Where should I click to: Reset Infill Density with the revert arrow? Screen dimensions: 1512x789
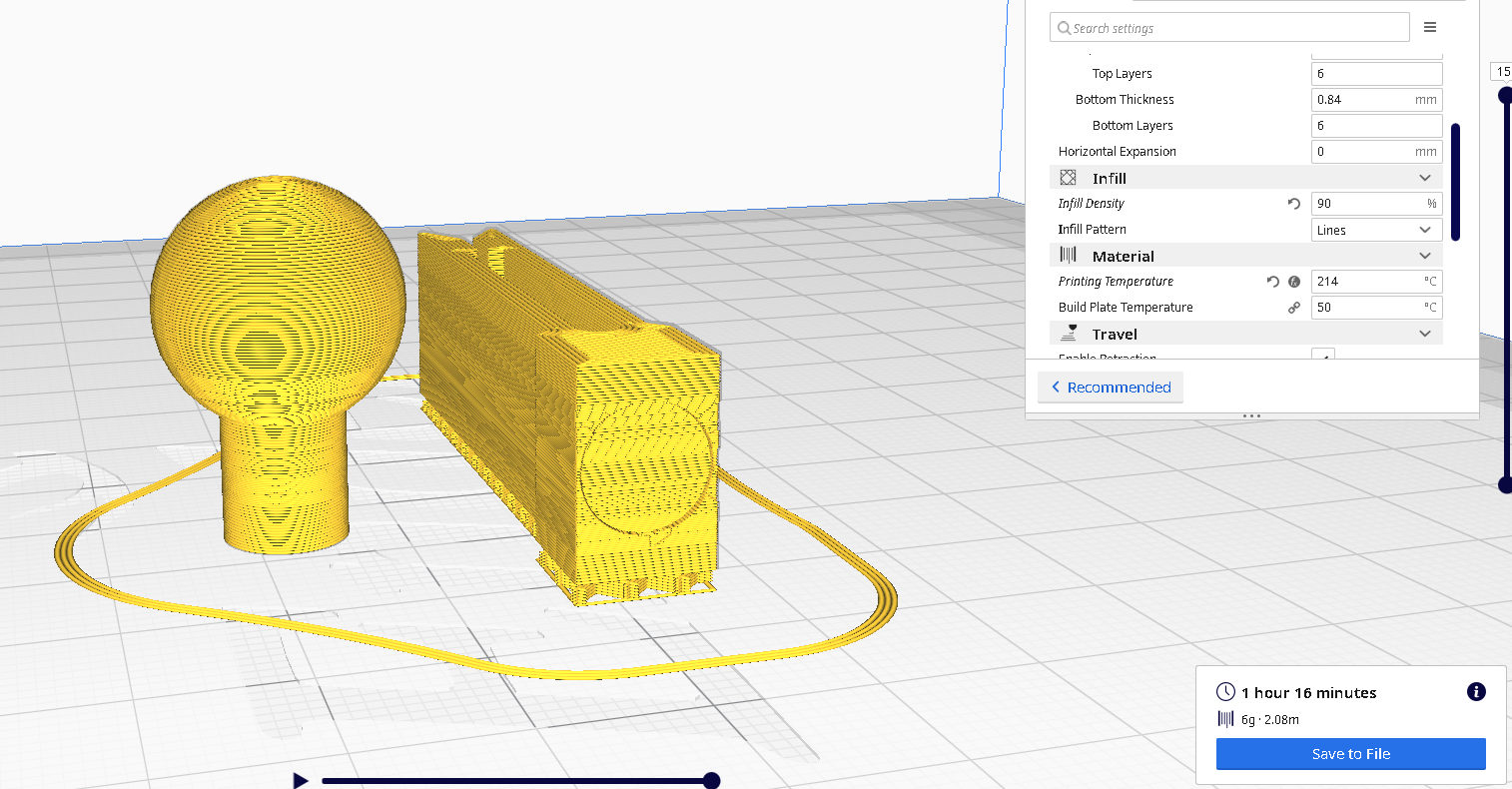coord(1293,203)
